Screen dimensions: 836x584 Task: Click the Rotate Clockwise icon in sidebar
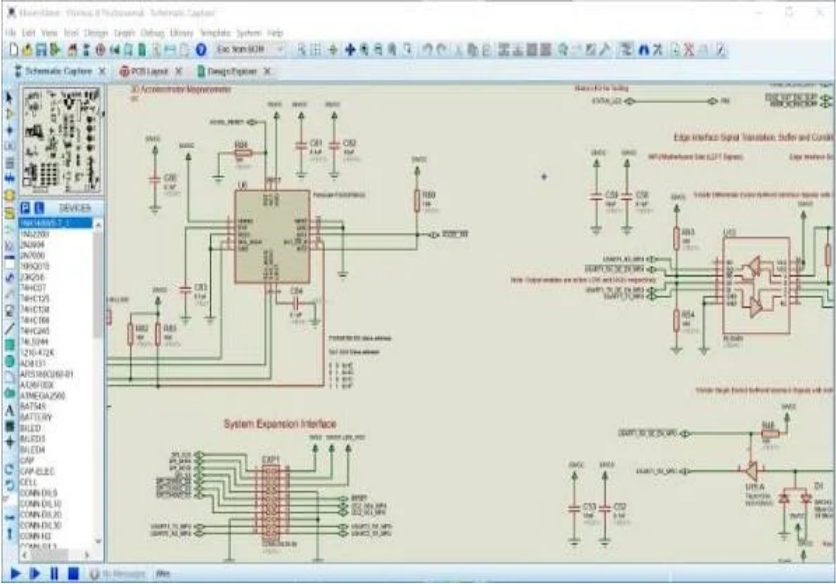point(9,469)
